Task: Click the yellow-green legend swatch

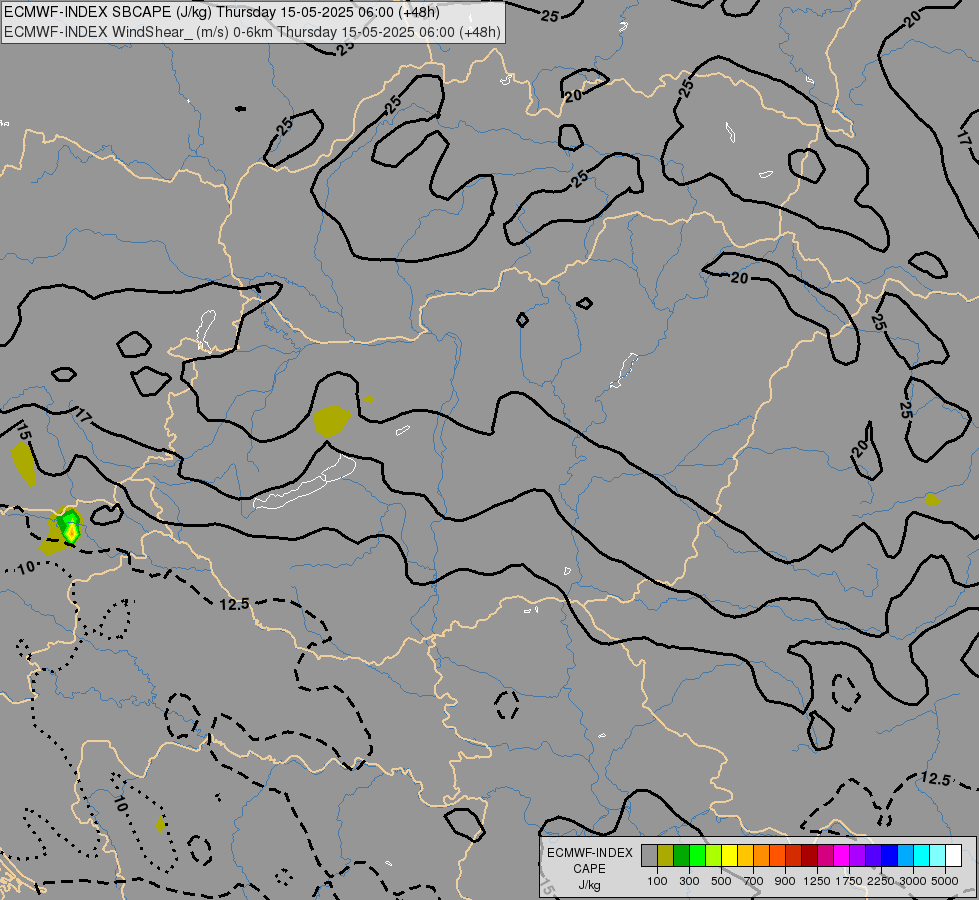Action: click(714, 855)
